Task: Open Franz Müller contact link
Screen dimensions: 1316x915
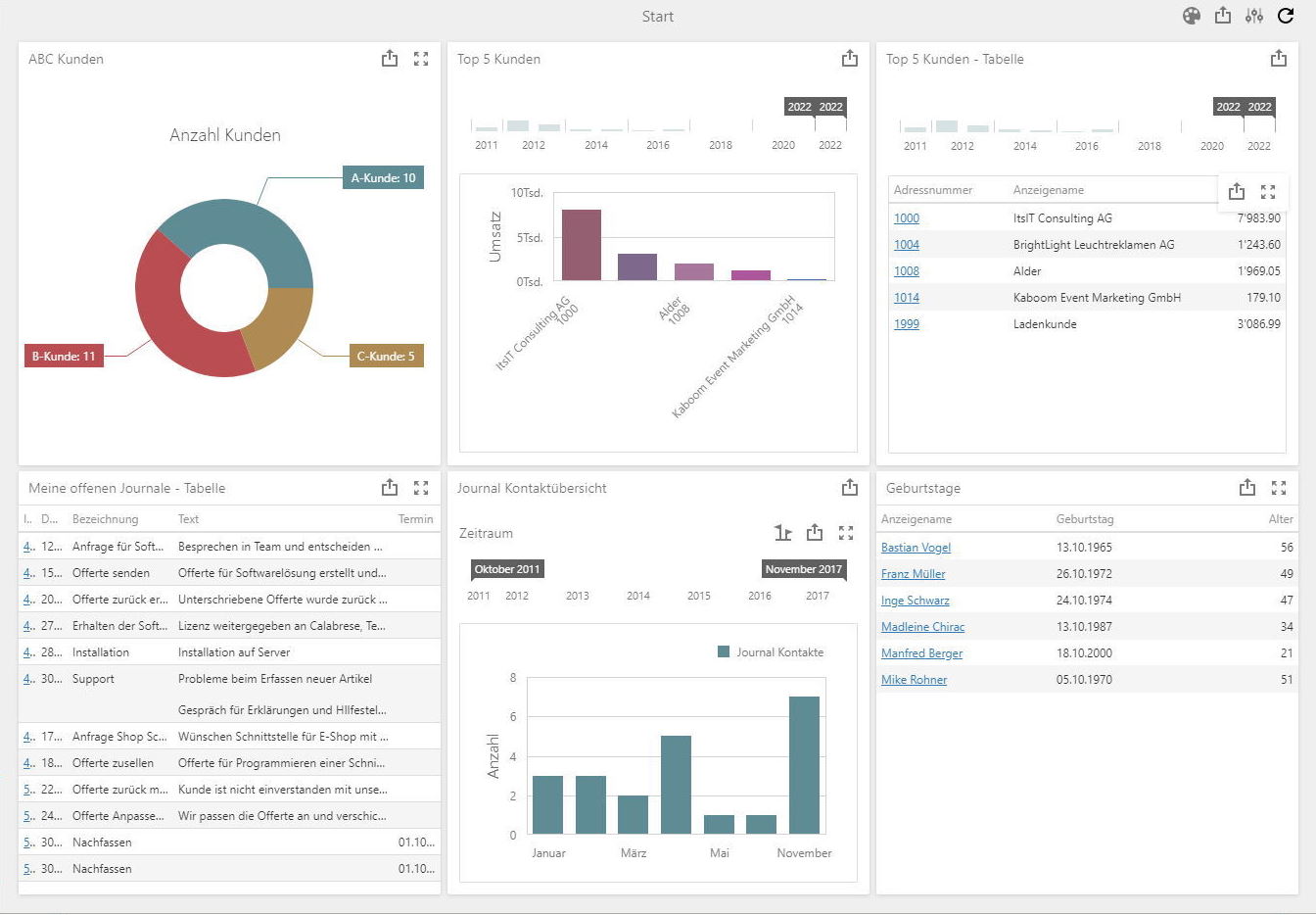Action: pos(914,574)
